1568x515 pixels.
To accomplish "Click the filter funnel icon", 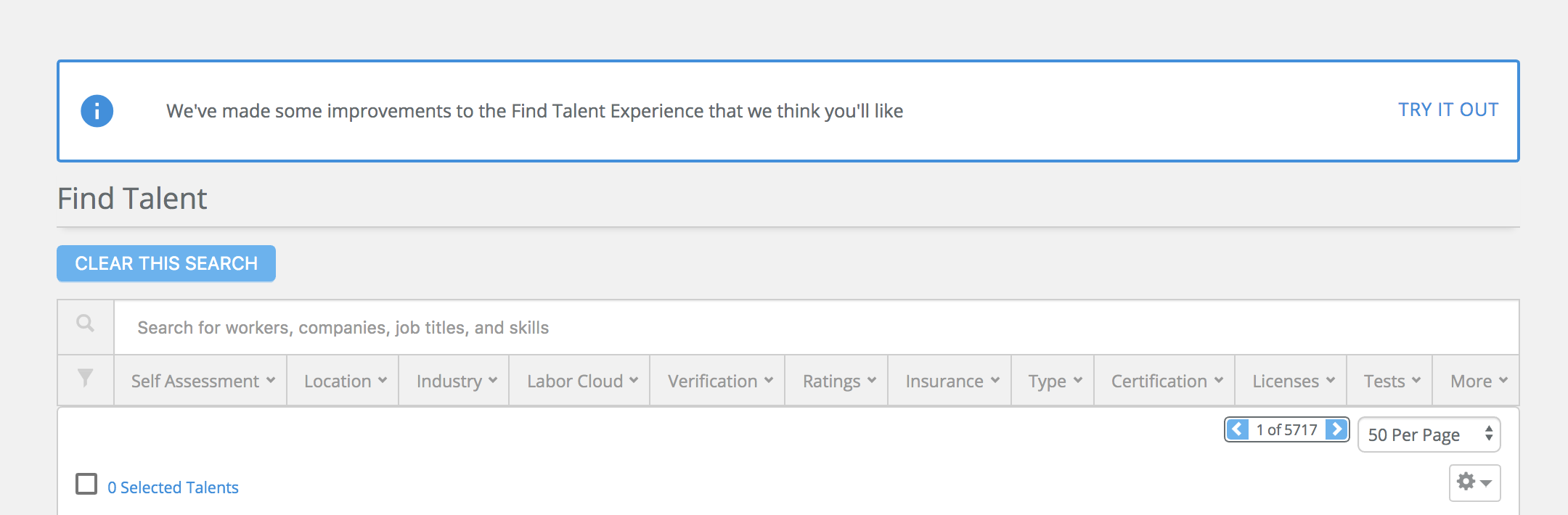I will tap(86, 378).
